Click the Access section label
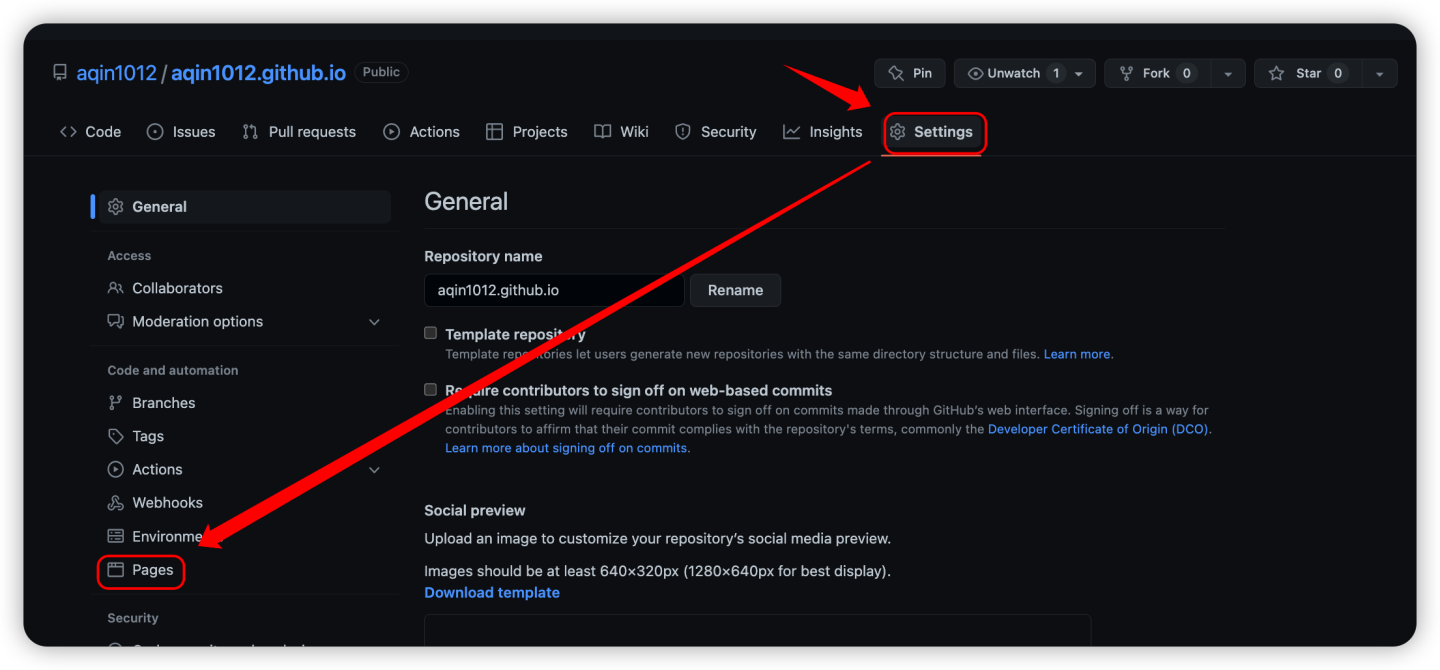 pos(129,256)
